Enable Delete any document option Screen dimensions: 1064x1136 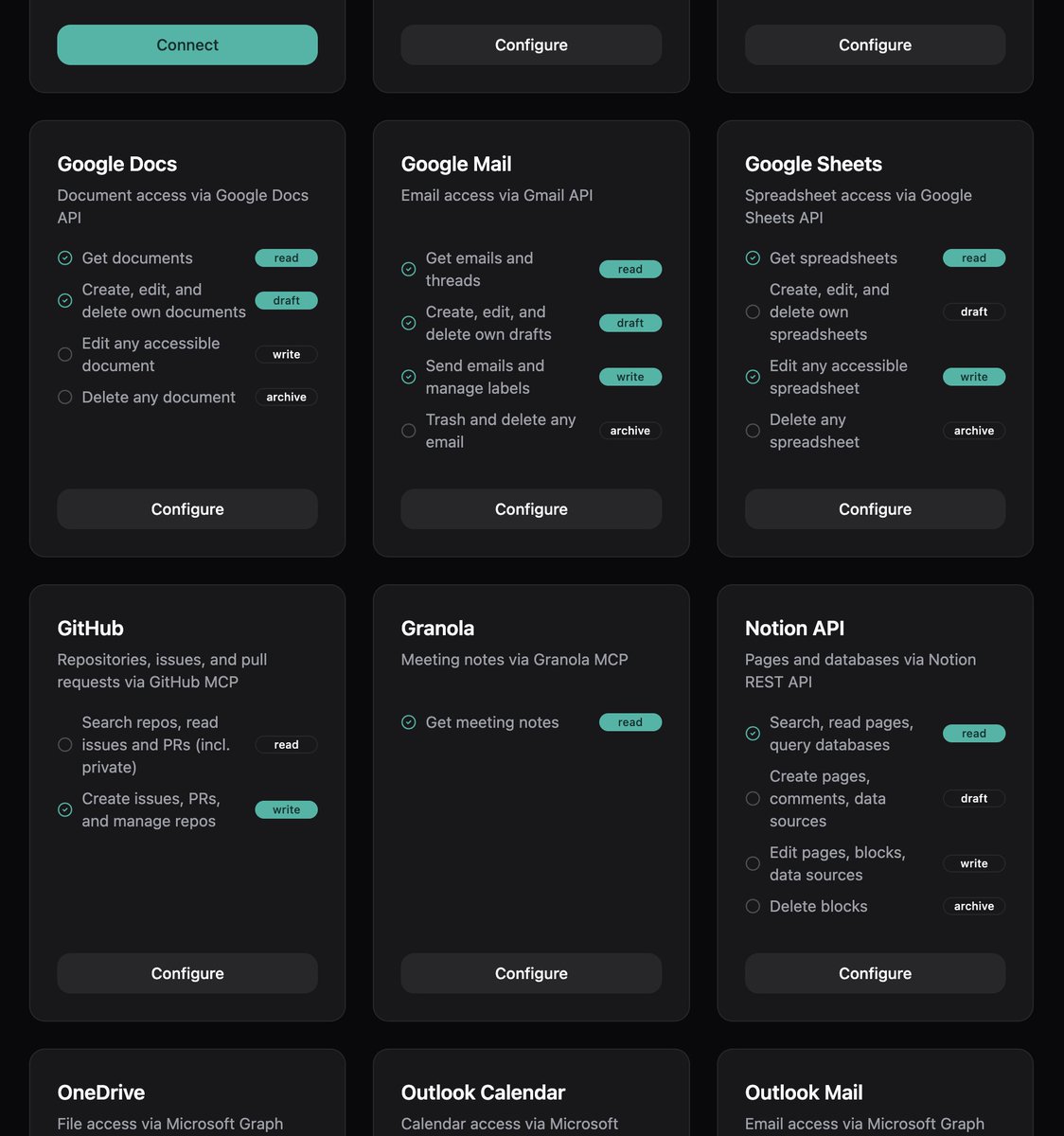tap(65, 398)
